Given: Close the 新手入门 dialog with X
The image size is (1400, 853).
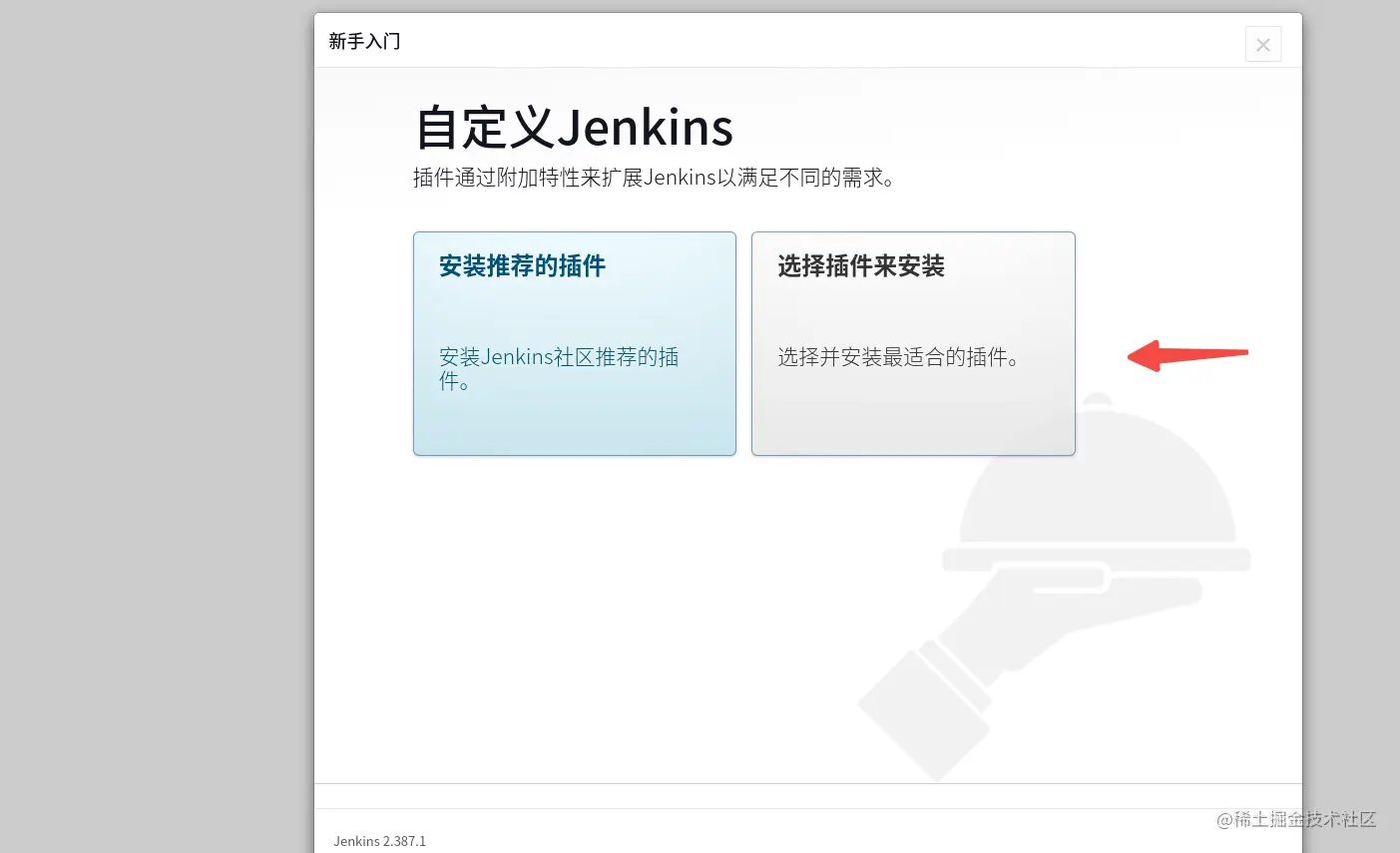Looking at the screenshot, I should [x=1263, y=44].
